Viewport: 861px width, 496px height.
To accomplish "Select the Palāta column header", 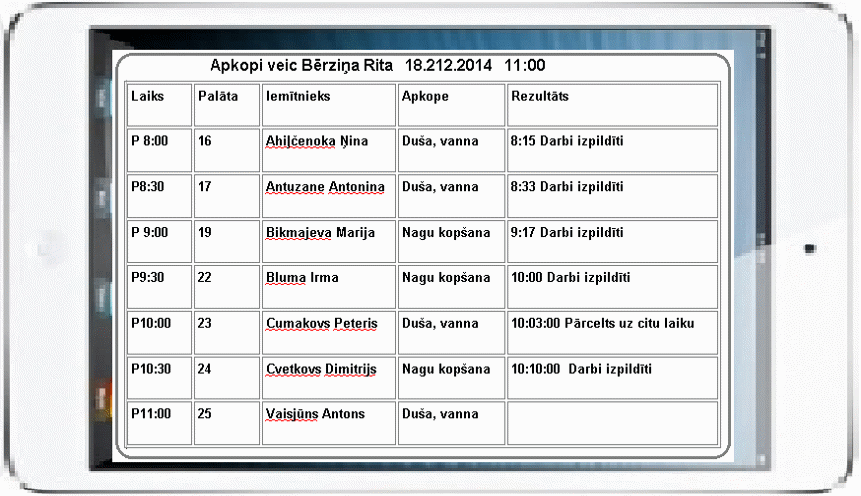I will [218, 97].
